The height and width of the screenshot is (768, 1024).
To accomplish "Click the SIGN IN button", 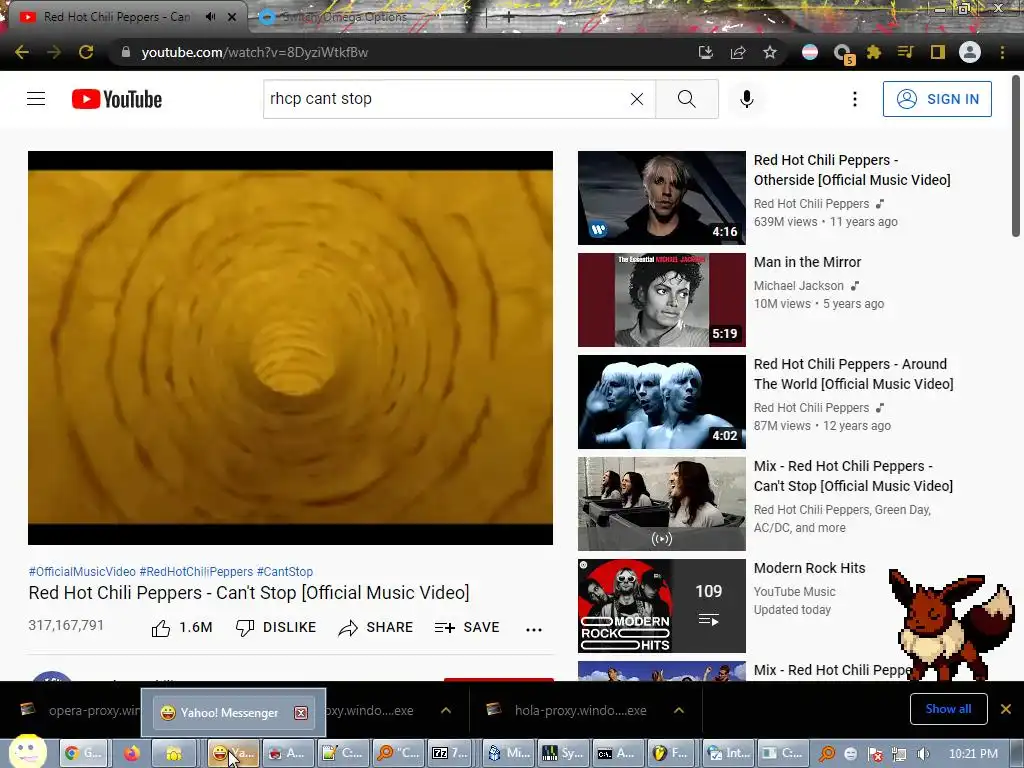I will [x=937, y=99].
